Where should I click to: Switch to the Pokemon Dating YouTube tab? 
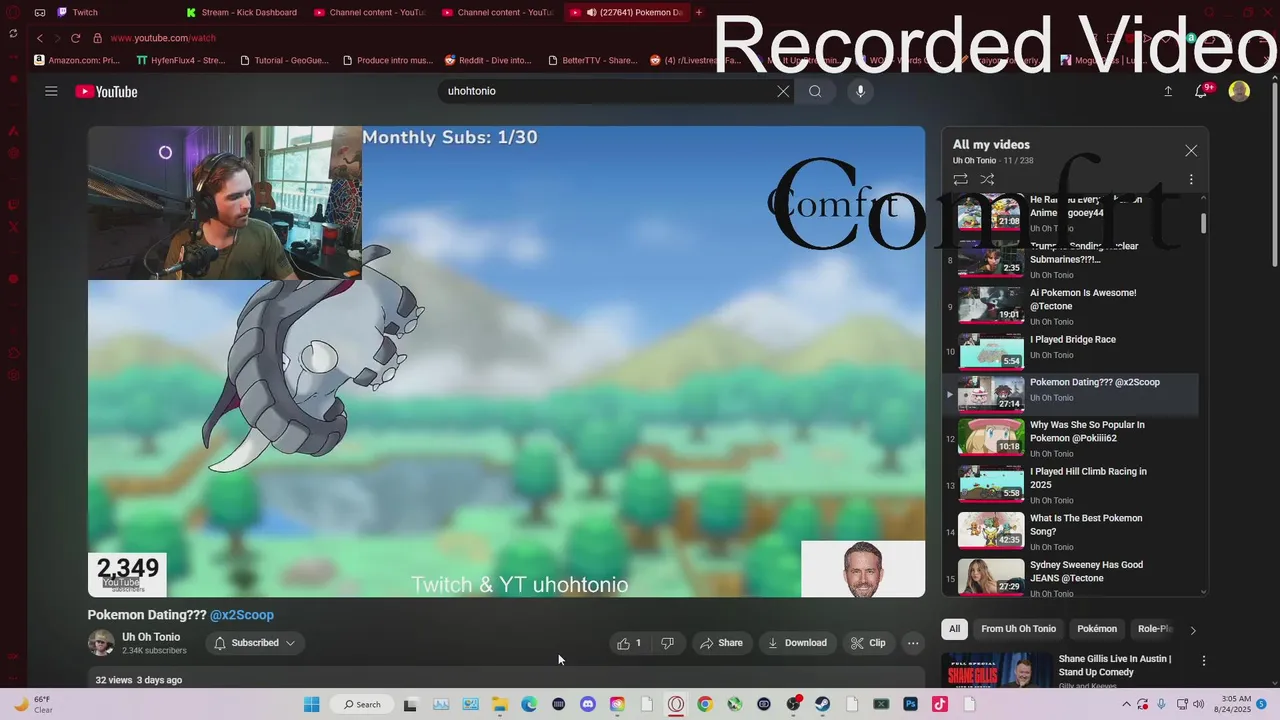(627, 12)
